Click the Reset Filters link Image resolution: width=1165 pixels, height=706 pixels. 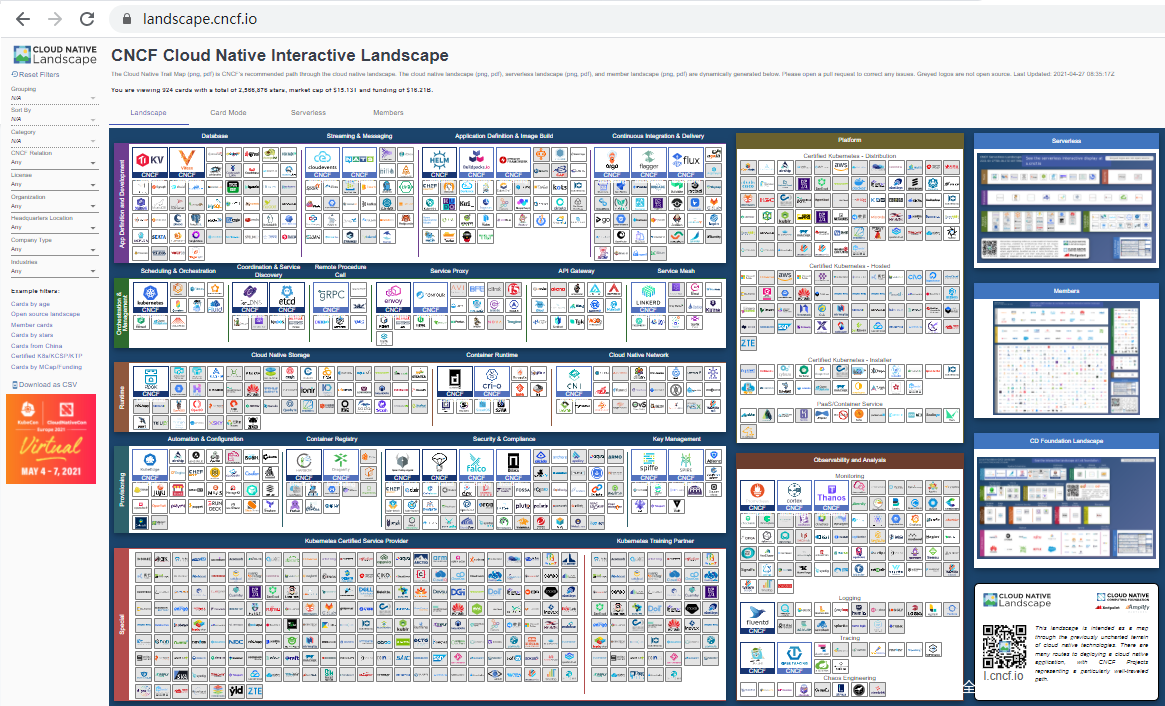[x=38, y=75]
